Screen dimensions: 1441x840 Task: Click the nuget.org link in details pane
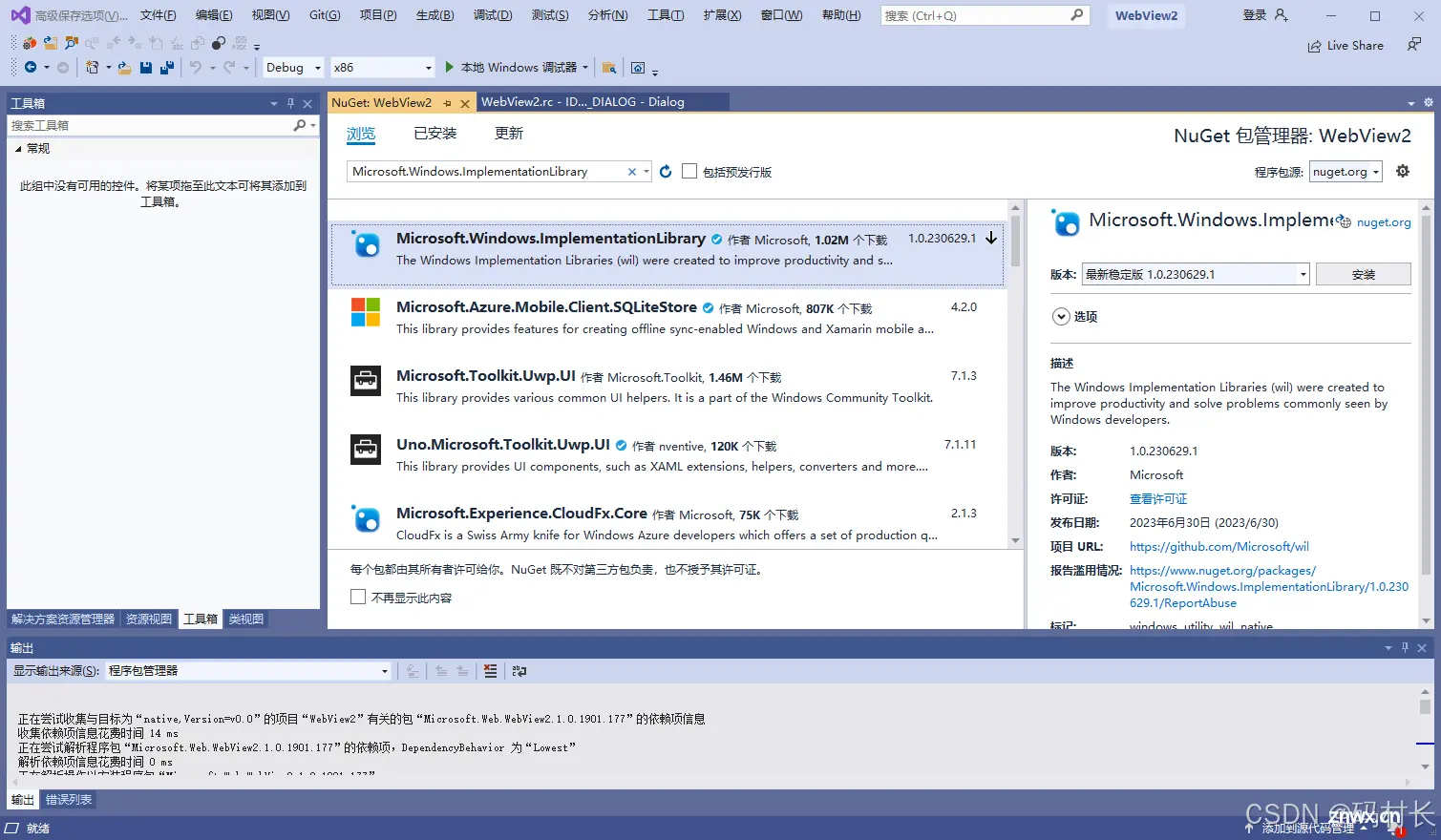(1384, 222)
